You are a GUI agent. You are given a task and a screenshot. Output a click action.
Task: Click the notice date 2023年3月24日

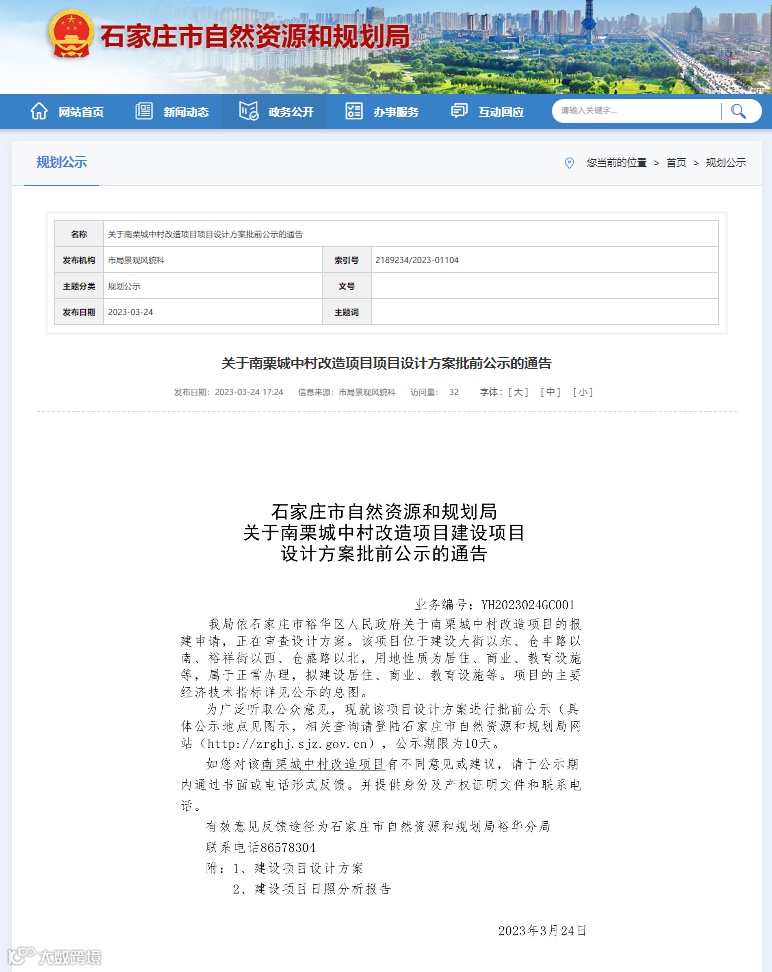(542, 930)
